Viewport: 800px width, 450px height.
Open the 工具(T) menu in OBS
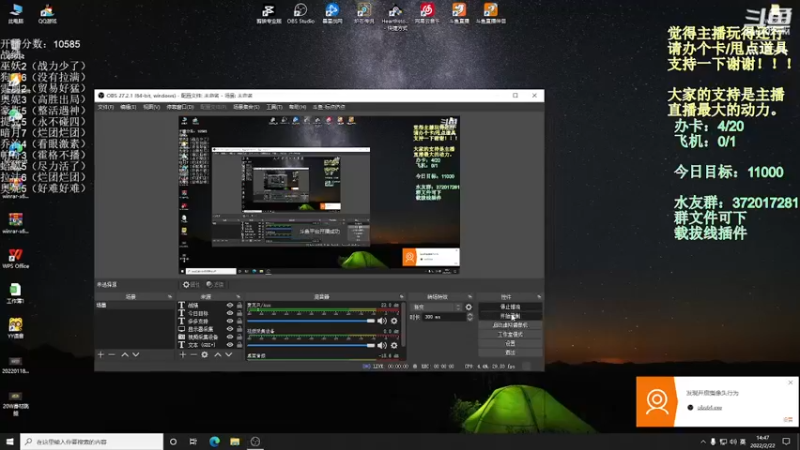[274, 107]
